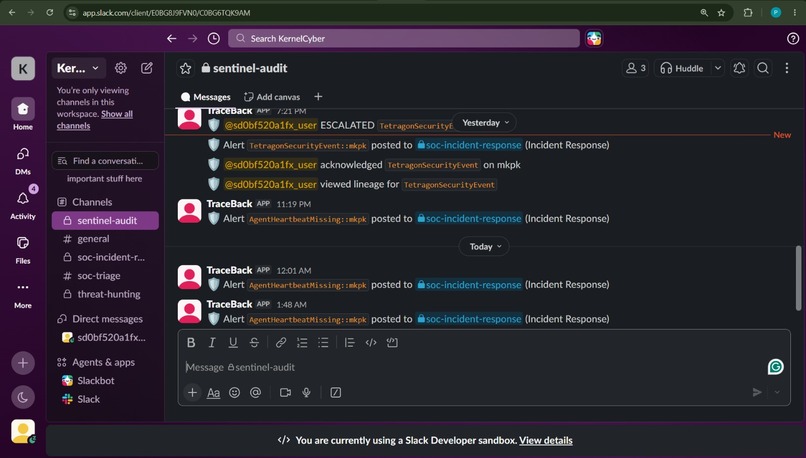
Task: Open the KernelCyber workspace switcher K
Action: click(x=23, y=68)
